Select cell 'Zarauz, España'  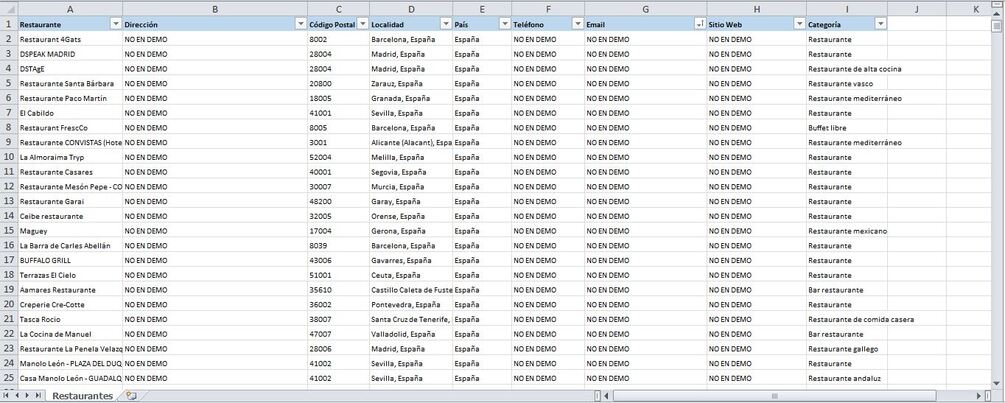click(411, 83)
